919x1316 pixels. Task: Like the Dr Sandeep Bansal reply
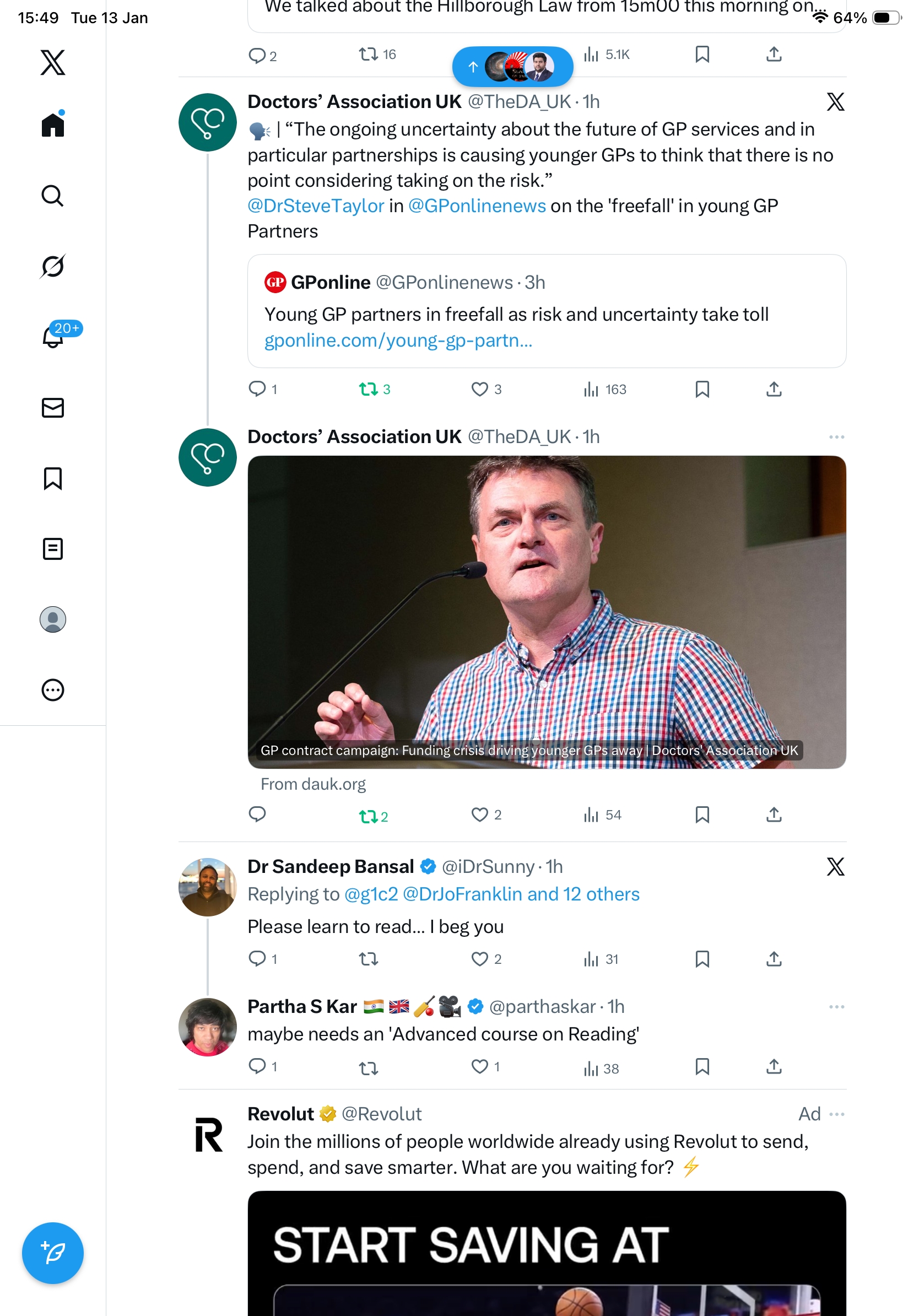click(479, 959)
